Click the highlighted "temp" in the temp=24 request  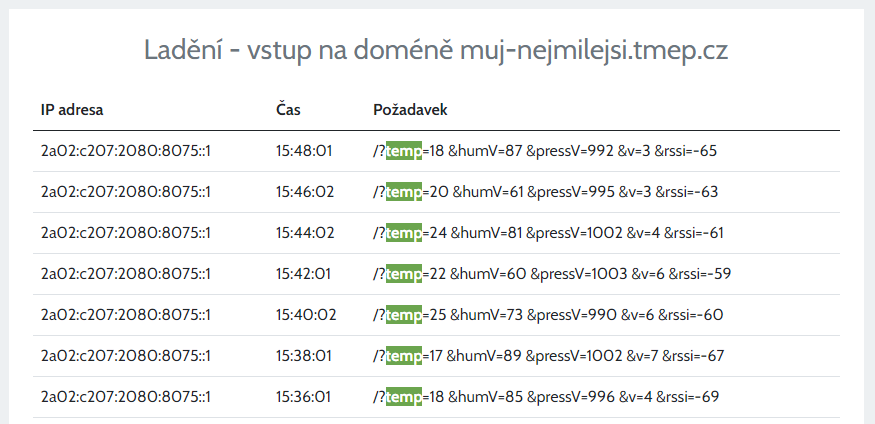tap(404, 233)
